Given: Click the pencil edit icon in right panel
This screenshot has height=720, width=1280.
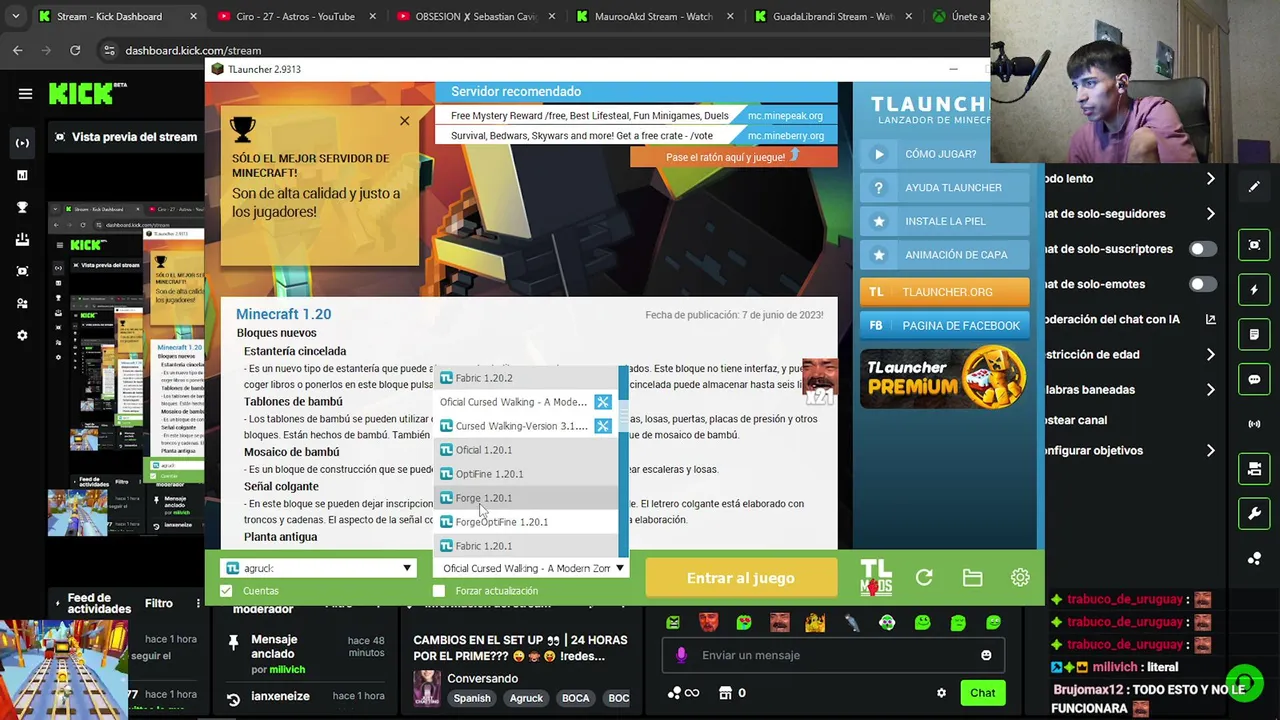Looking at the screenshot, I should coord(1254,187).
